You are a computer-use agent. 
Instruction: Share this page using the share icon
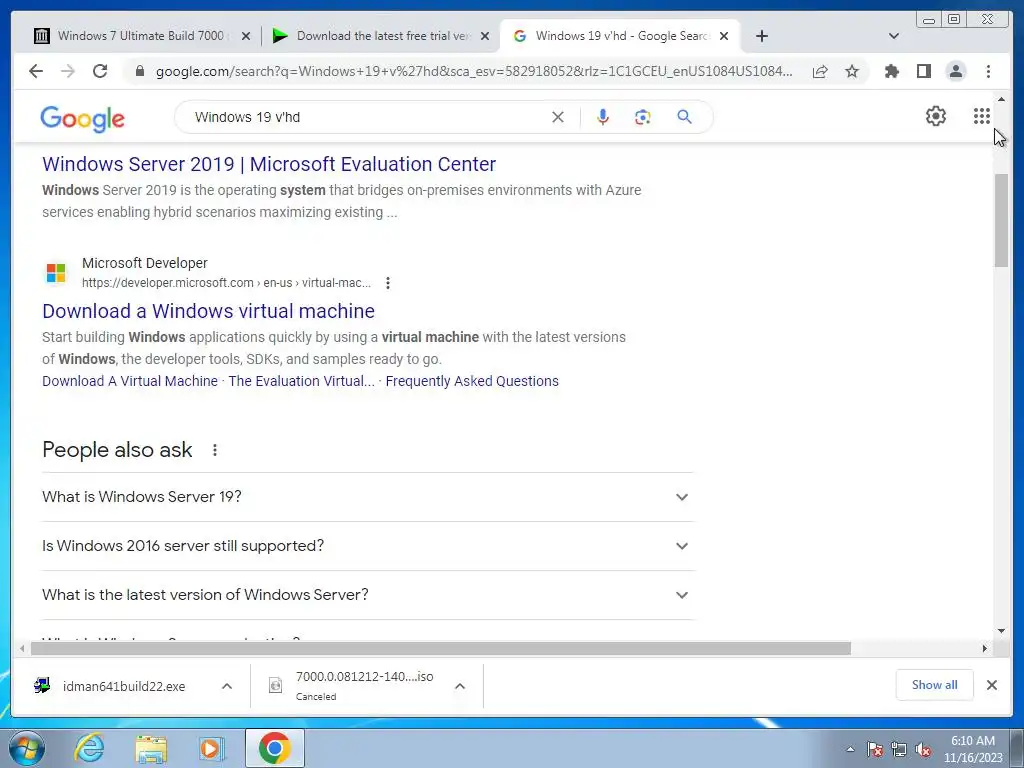coord(820,71)
